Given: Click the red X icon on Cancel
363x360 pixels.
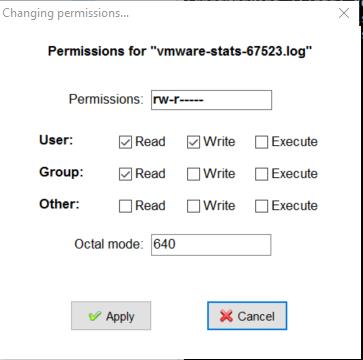Looking at the screenshot, I should 226,316.
